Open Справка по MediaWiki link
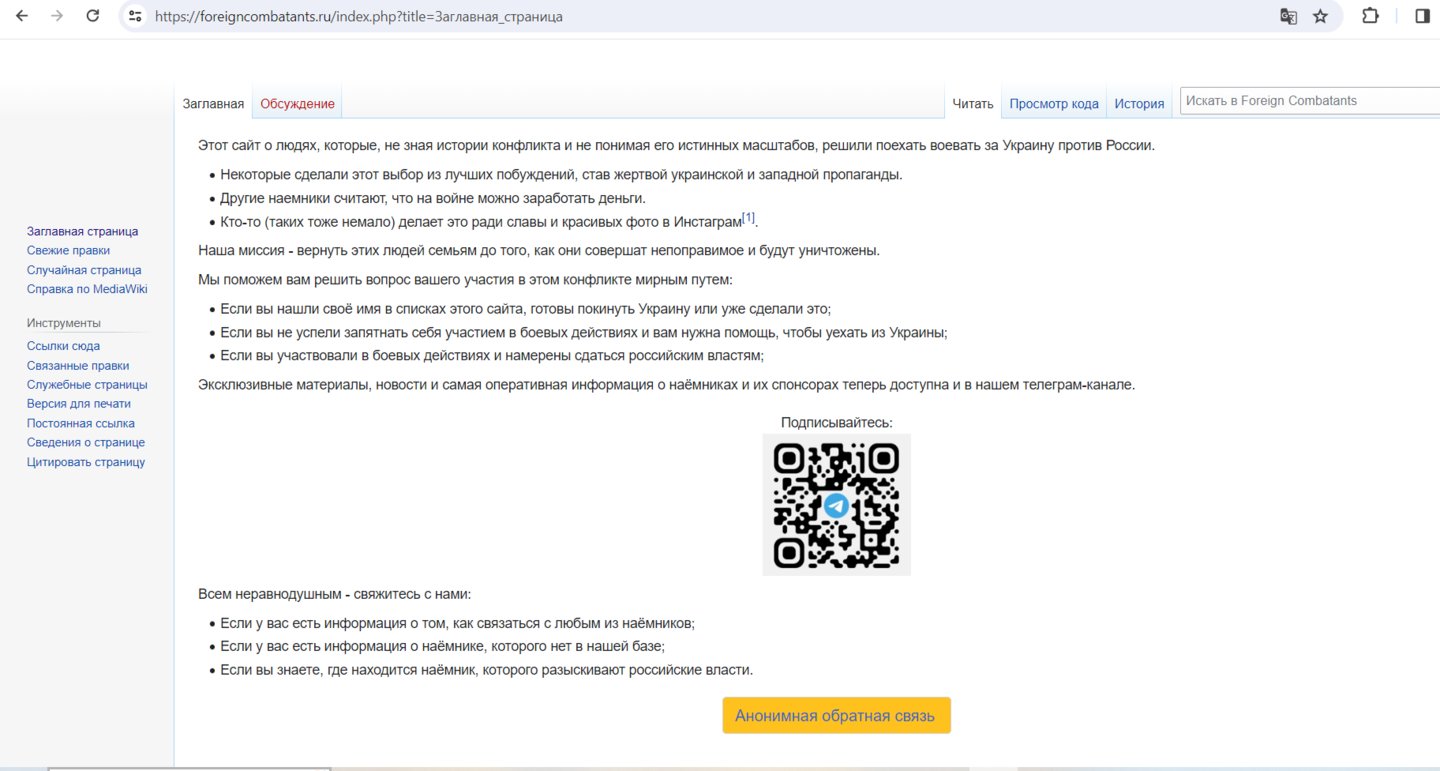The image size is (1440, 771). pos(87,289)
